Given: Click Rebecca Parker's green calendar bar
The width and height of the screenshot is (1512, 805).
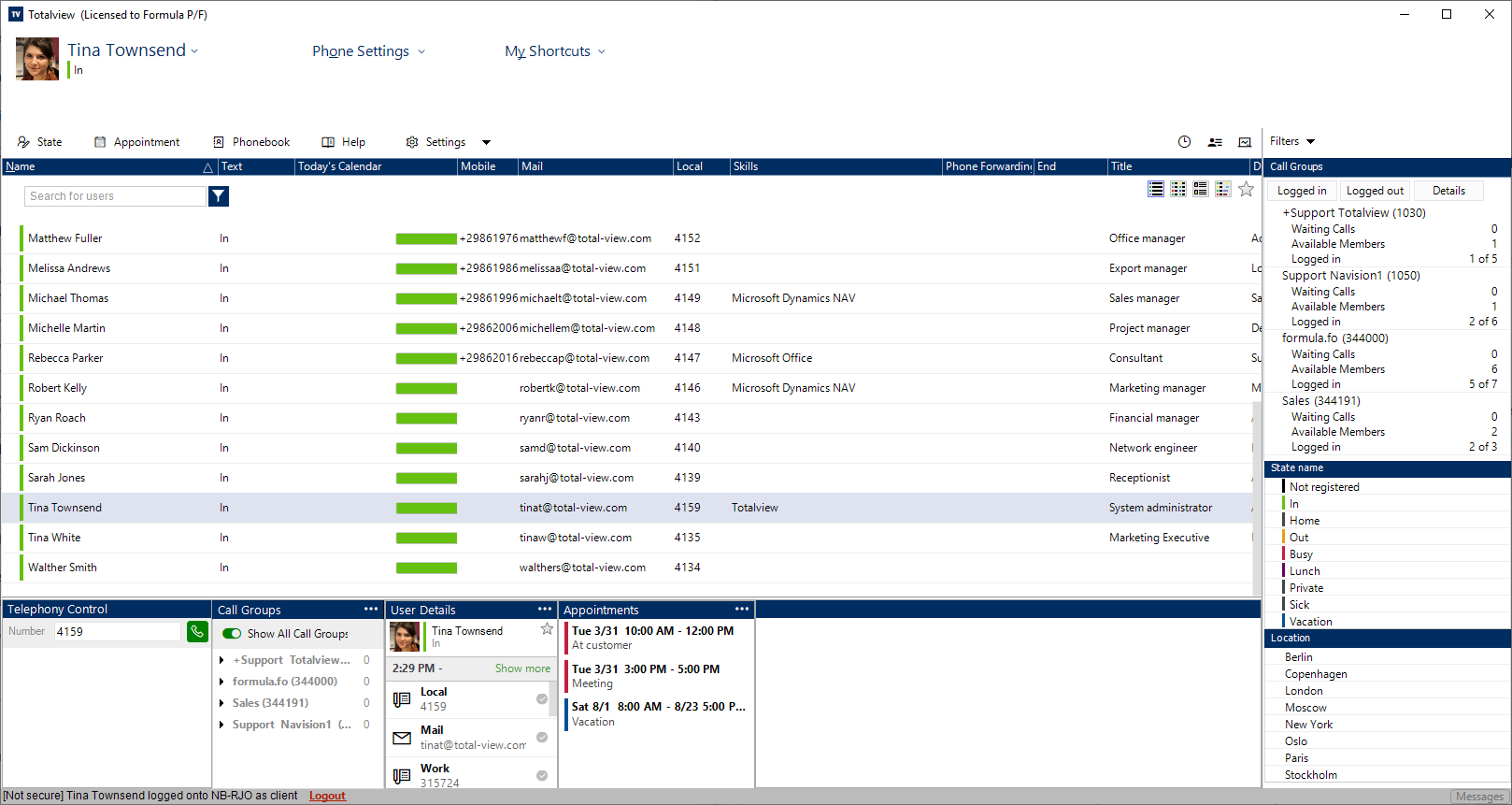Looking at the screenshot, I should pos(426,358).
